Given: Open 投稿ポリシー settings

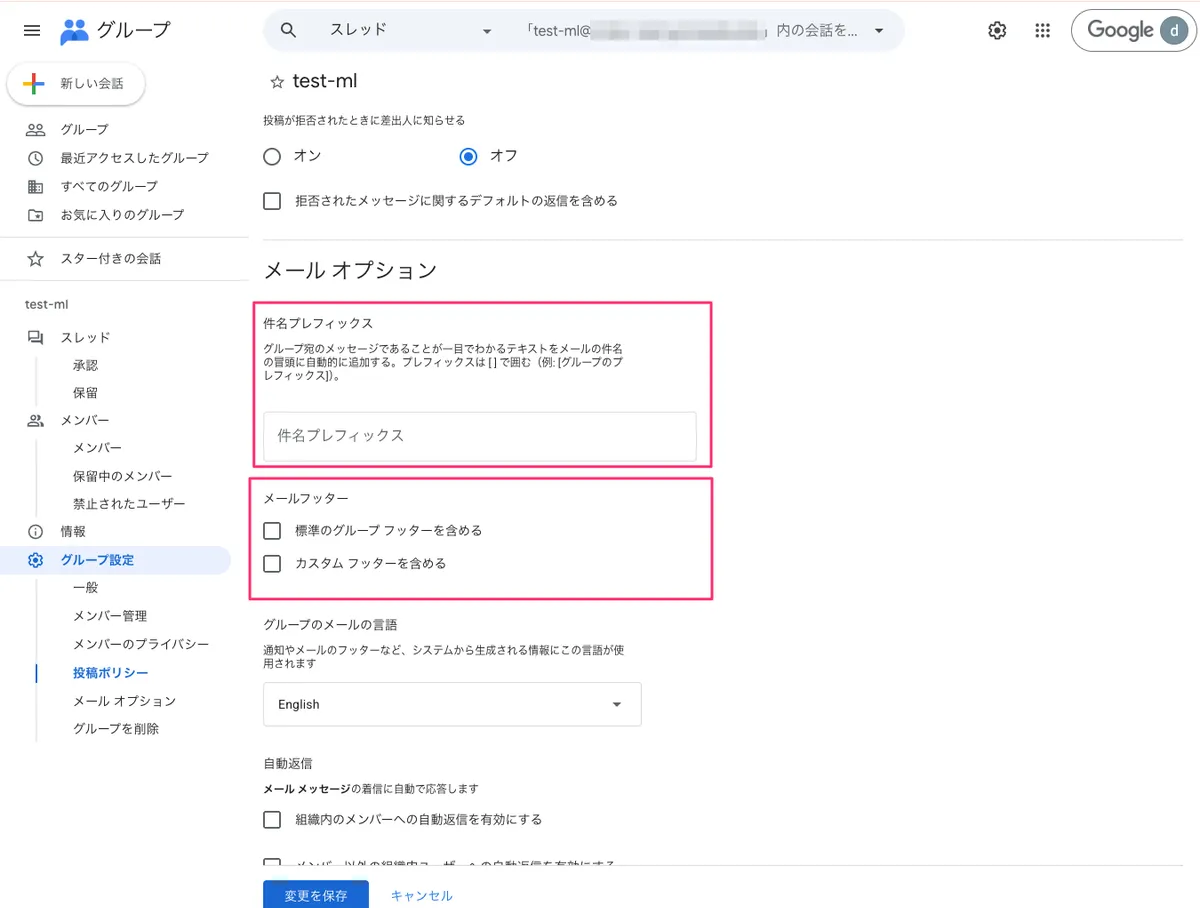Looking at the screenshot, I should pyautogui.click(x=111, y=673).
